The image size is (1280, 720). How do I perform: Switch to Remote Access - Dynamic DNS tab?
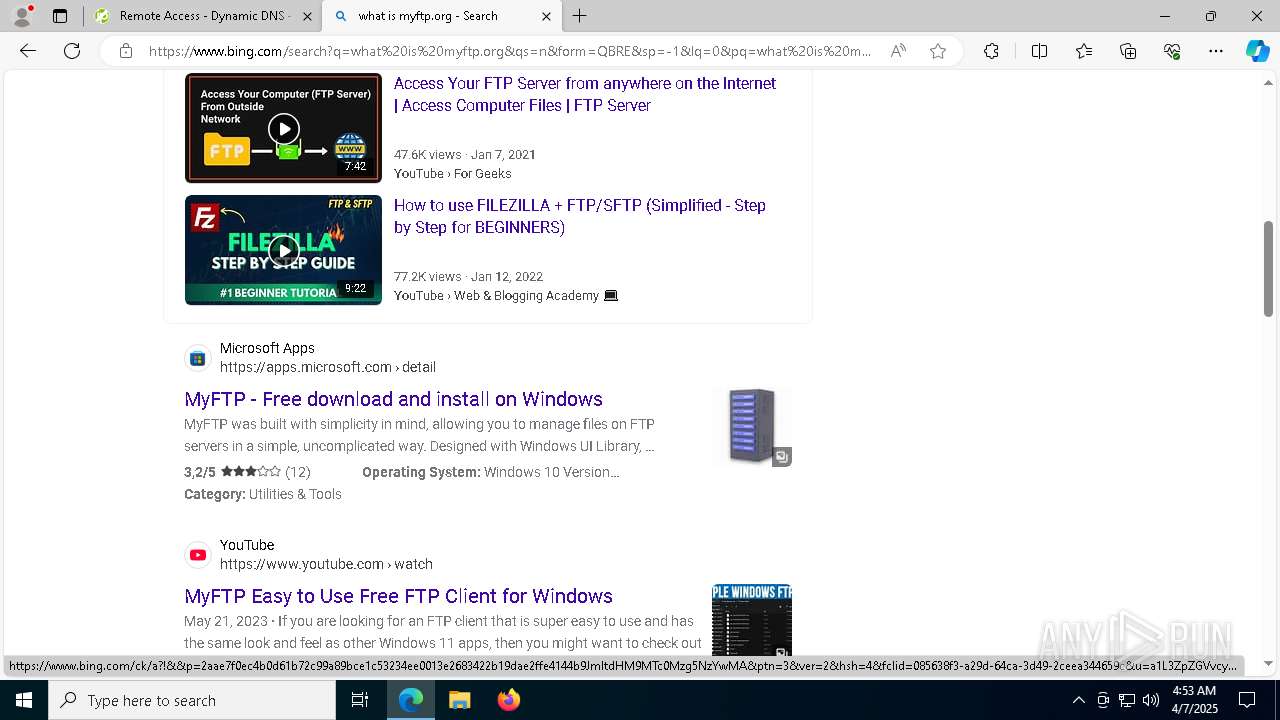tap(203, 16)
